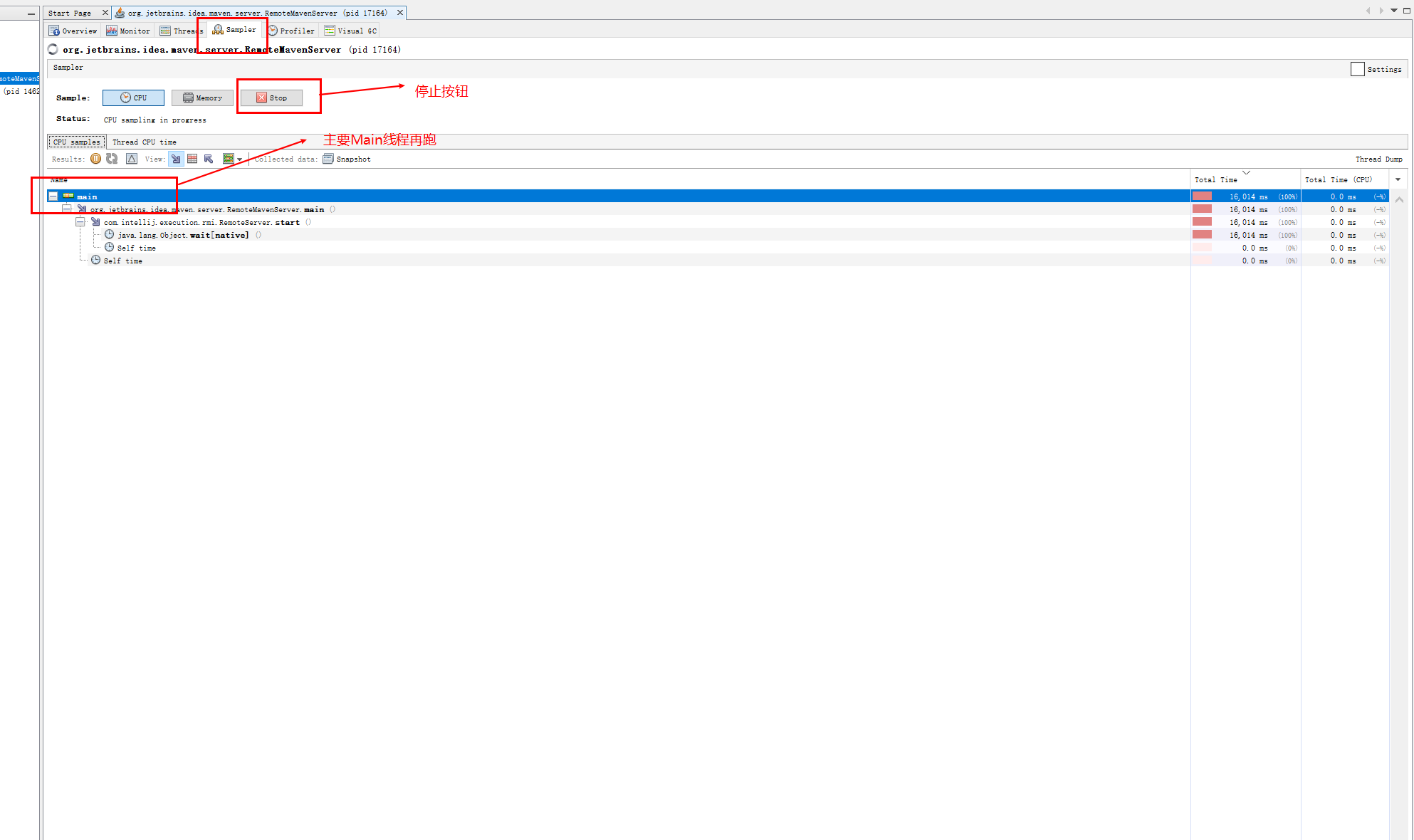Screen dimensions: 1414x840
Task: Open the document list dropdown arrow at top right
Action: 1394,11
